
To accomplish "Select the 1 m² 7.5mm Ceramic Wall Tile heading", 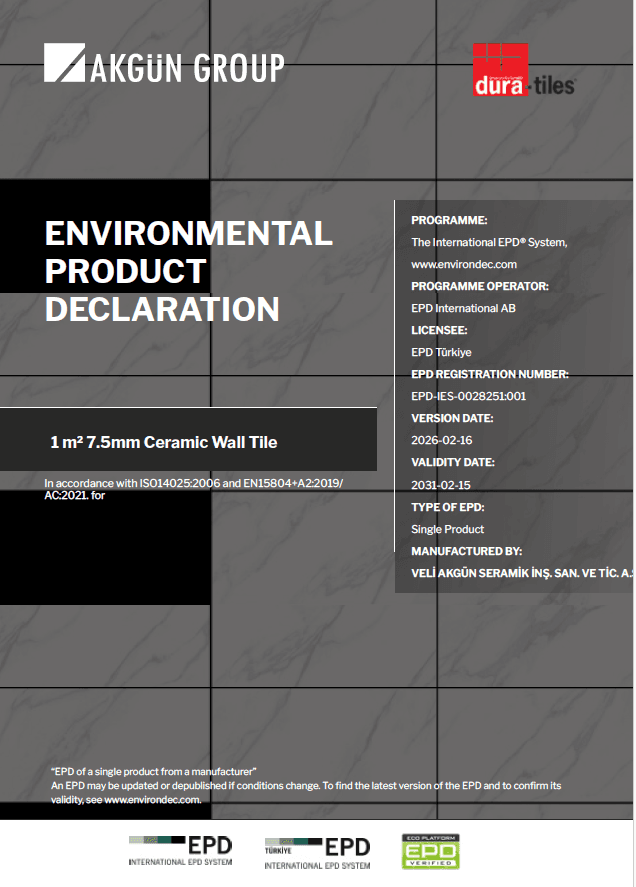I will 164,441.
